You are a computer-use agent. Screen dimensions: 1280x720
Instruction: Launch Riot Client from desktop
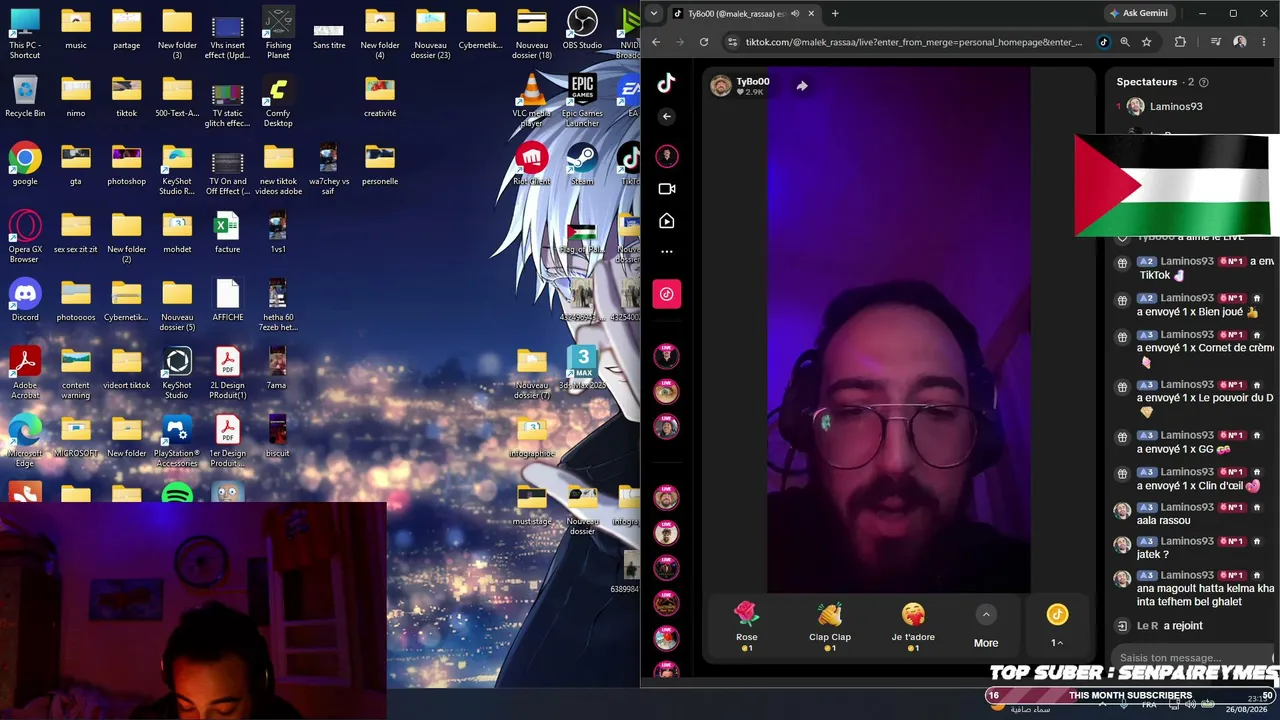pos(531,164)
